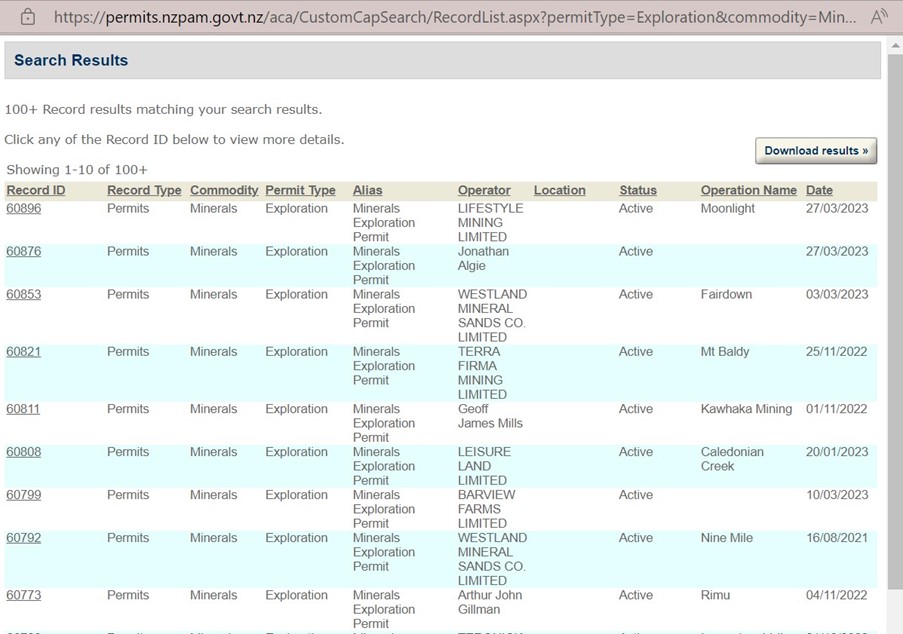
Task: Click the date 16/08/2021
Action: (837, 538)
